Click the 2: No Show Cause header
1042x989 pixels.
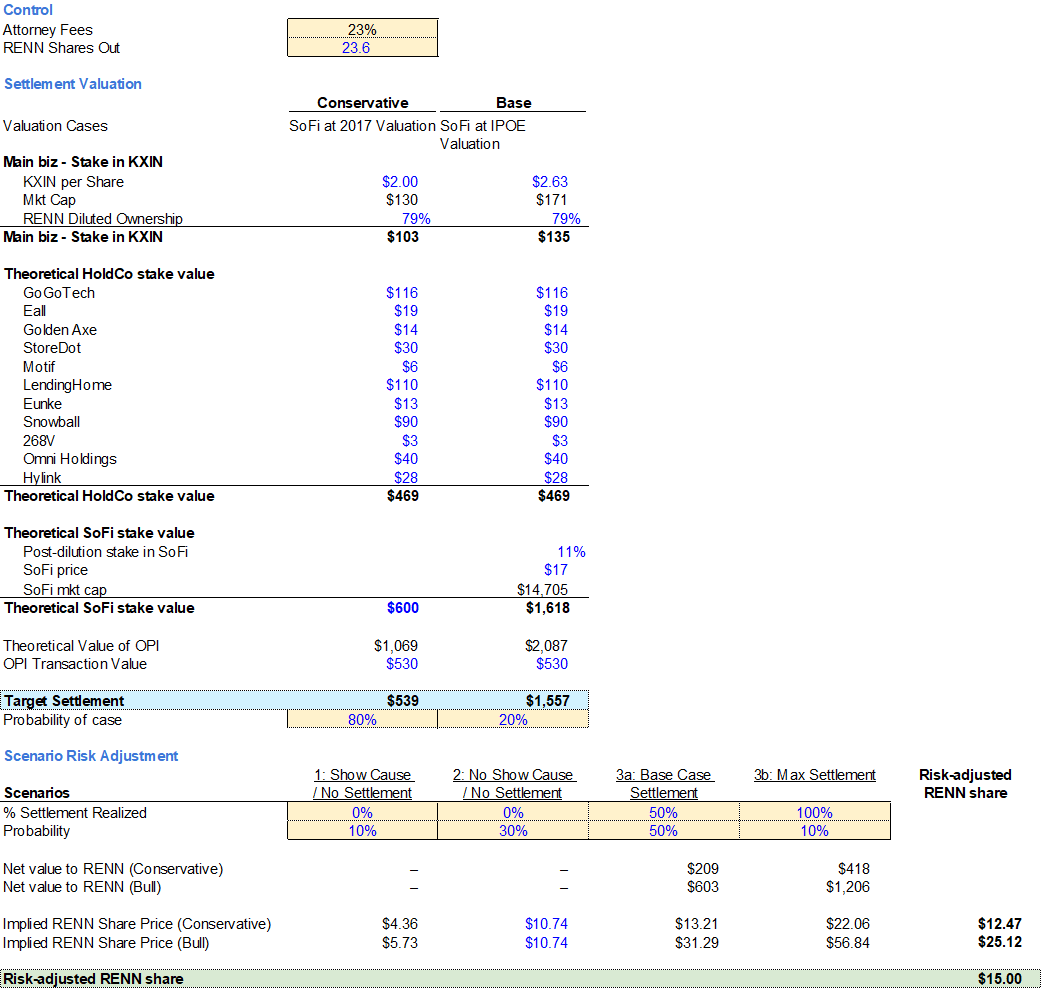coord(514,784)
